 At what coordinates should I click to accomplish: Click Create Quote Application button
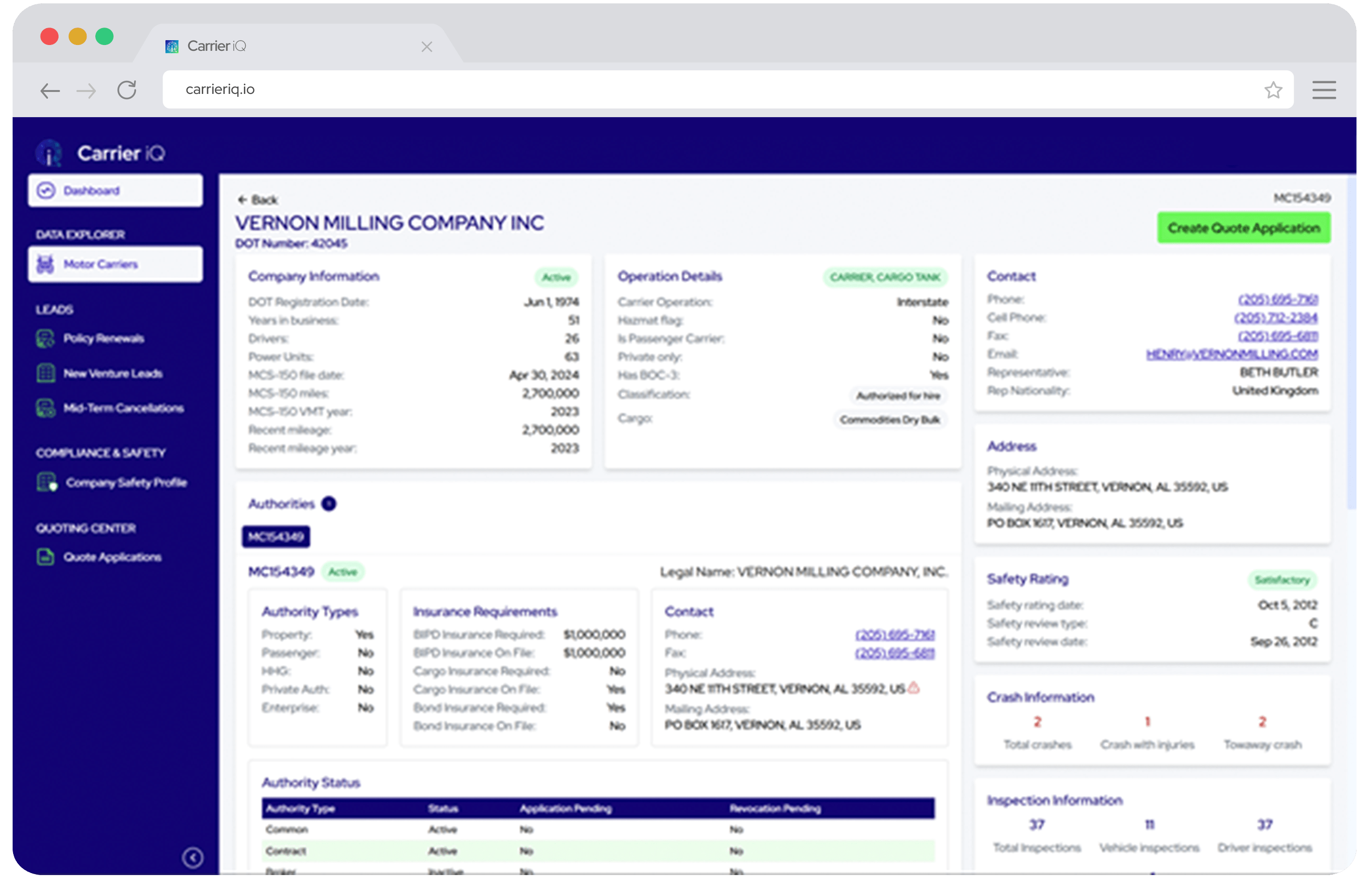tap(1243, 228)
